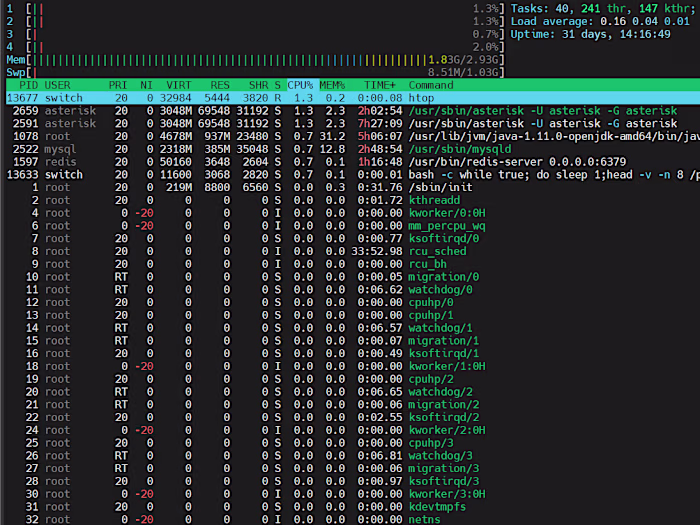Viewport: 700px width, 525px height.
Task: Click the 7h27:09 time value
Action: (380, 123)
